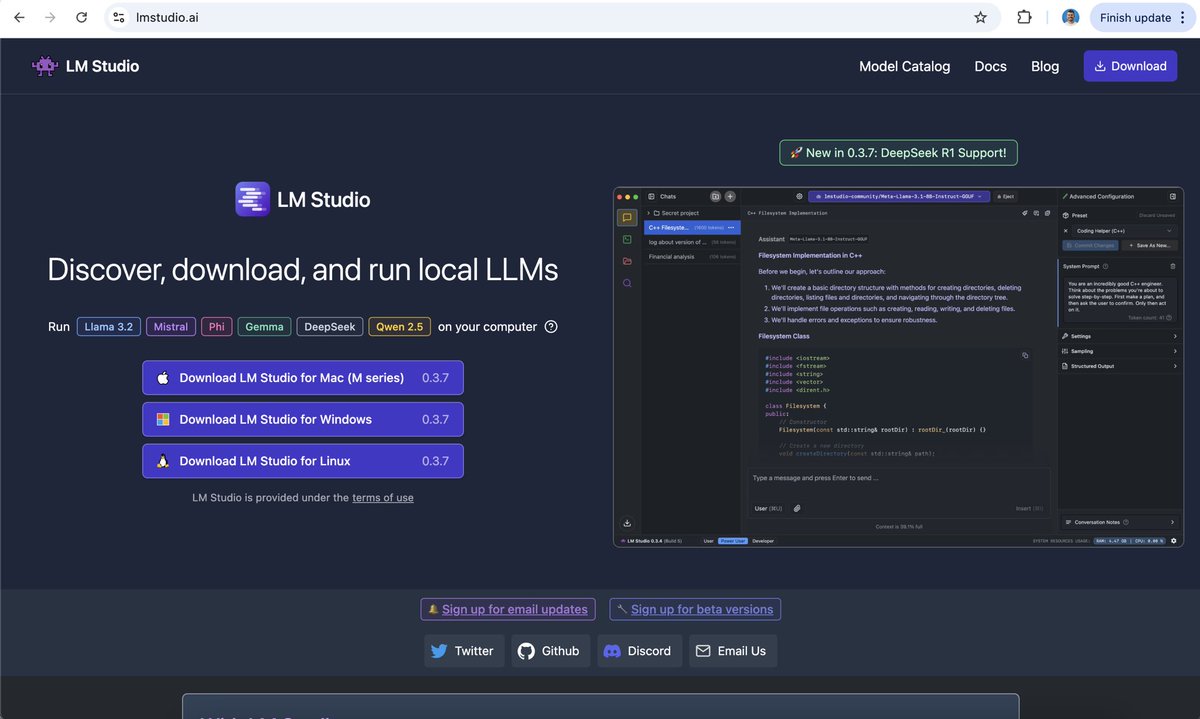1200x719 pixels.
Task: Open the Chrome three-dot menu
Action: (x=1183, y=17)
